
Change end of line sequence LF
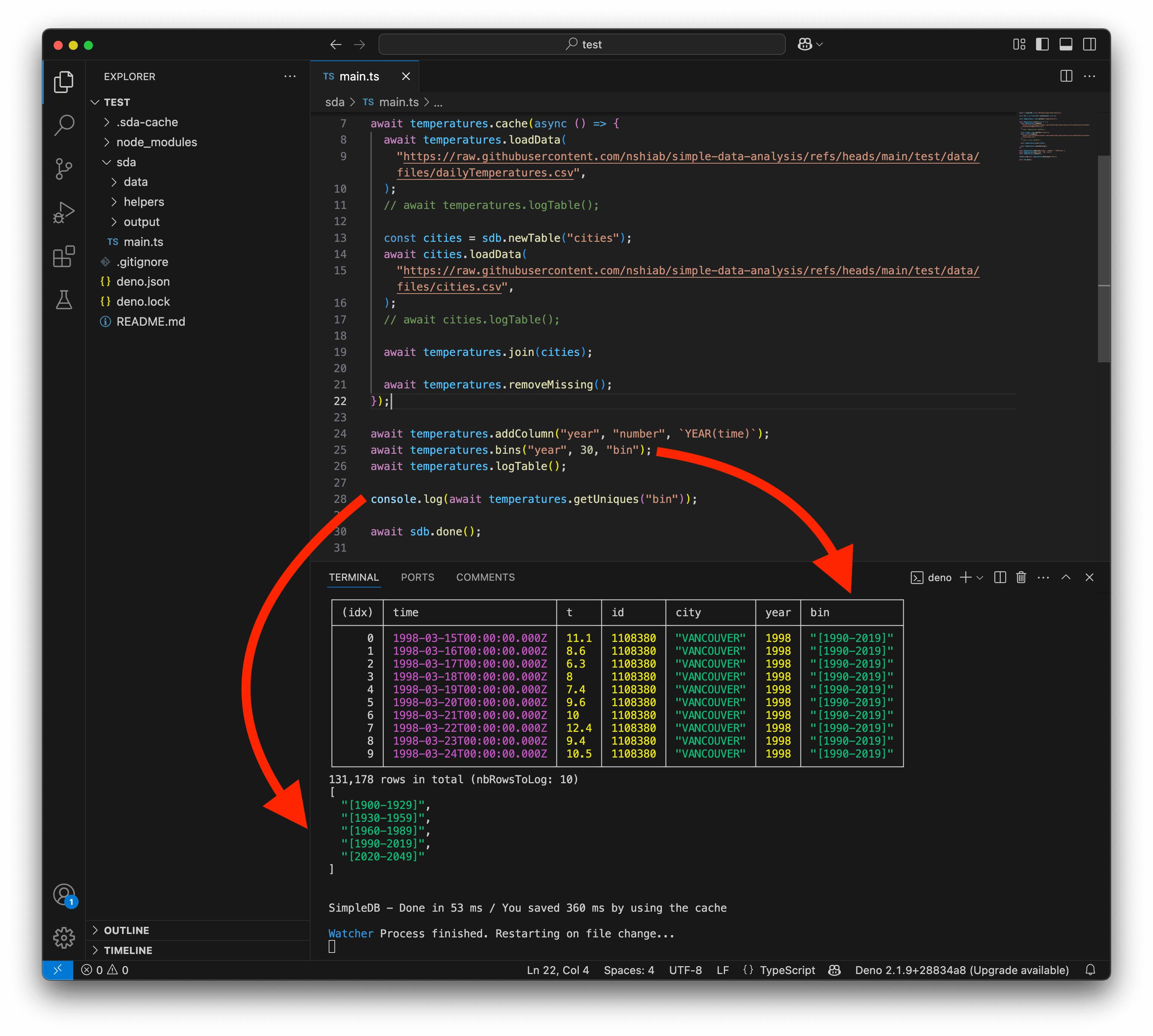(722, 970)
